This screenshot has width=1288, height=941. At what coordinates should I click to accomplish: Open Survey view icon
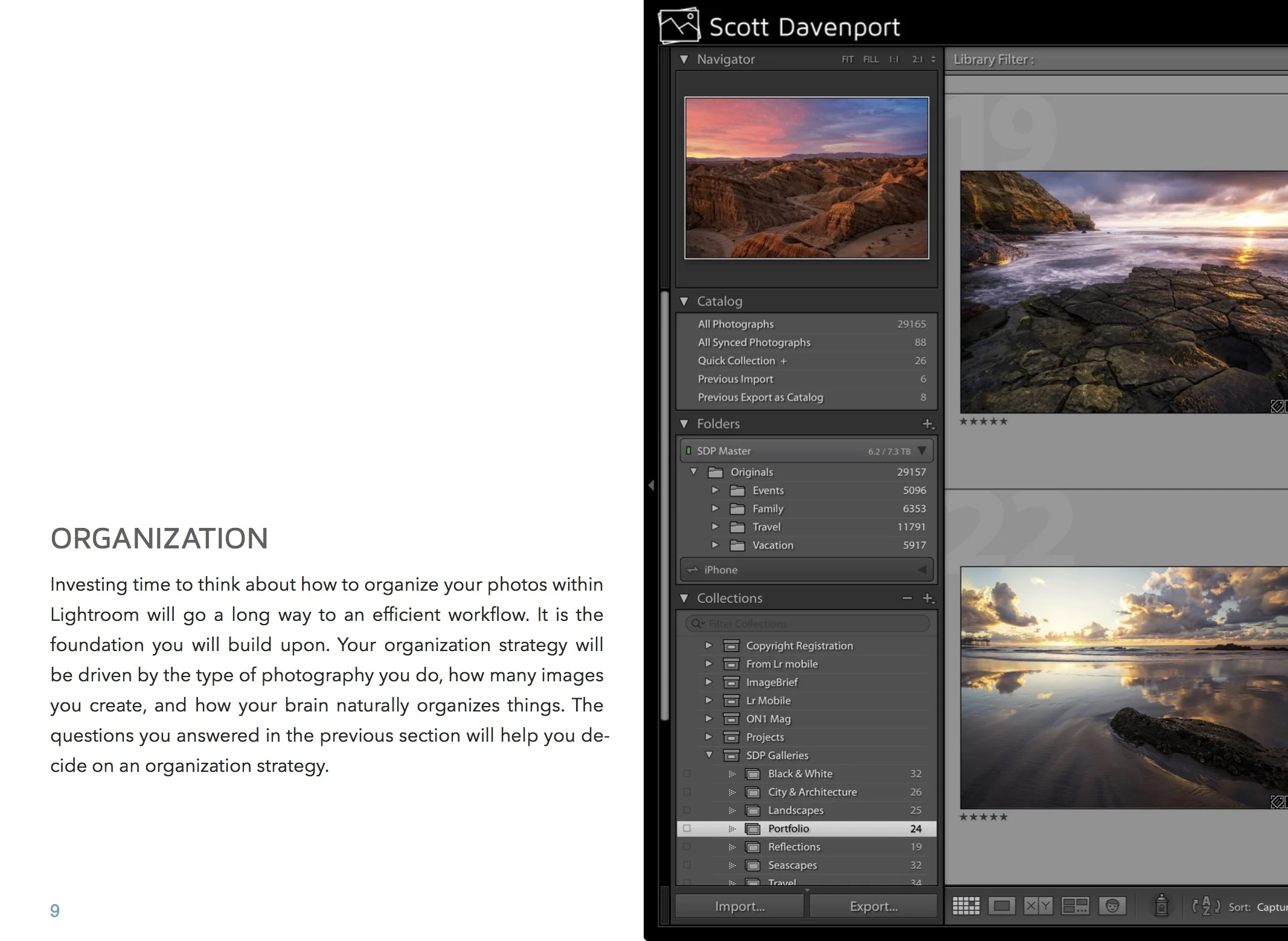point(1075,906)
